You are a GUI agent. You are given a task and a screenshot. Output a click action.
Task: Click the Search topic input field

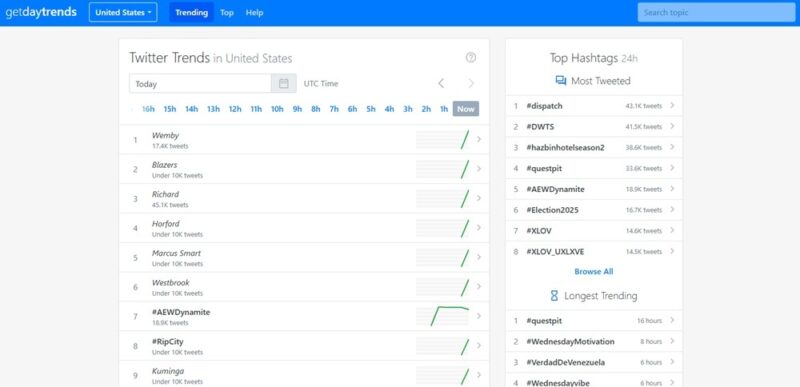(x=716, y=12)
